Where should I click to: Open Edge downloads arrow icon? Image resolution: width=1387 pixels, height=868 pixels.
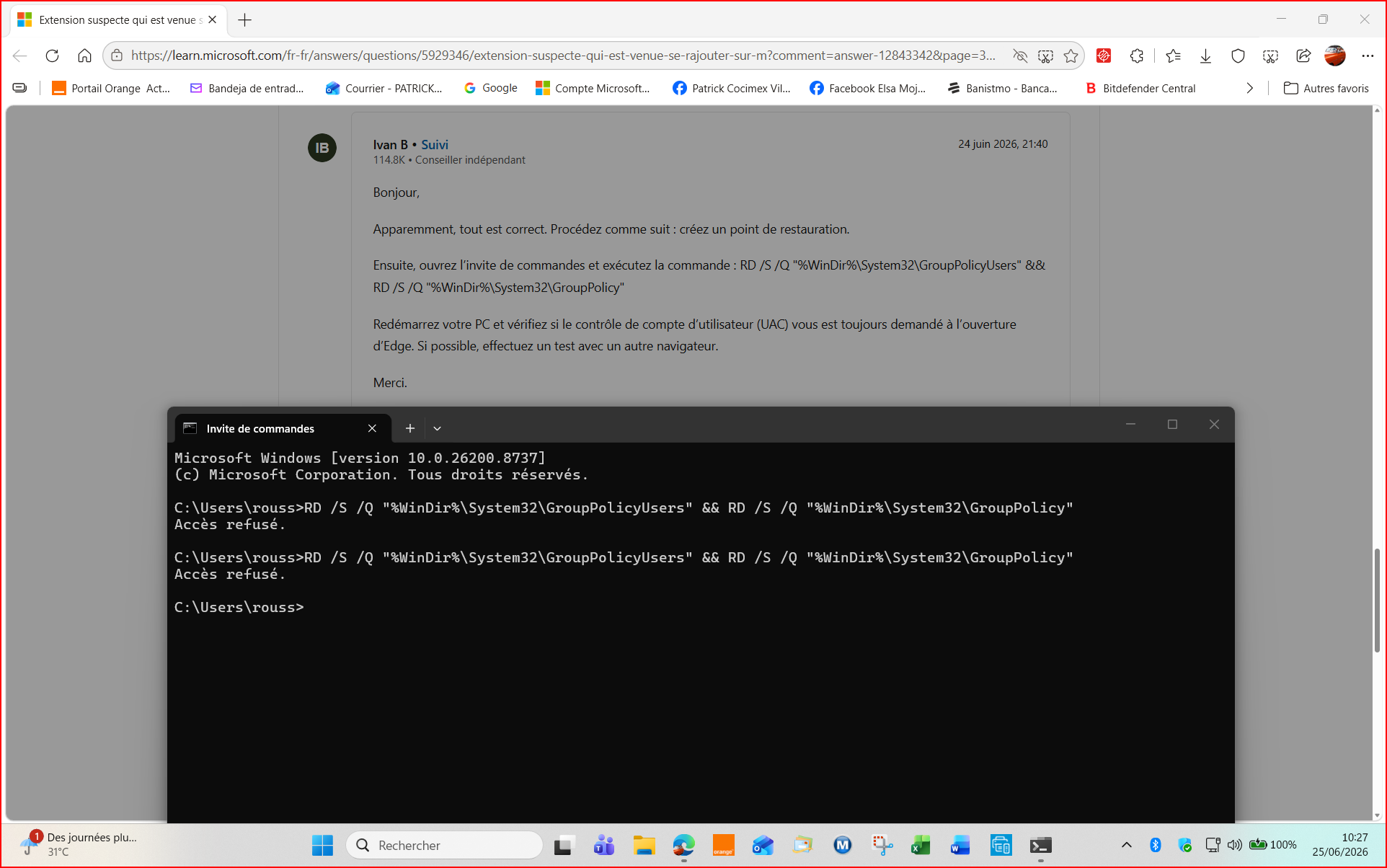[x=1205, y=56]
